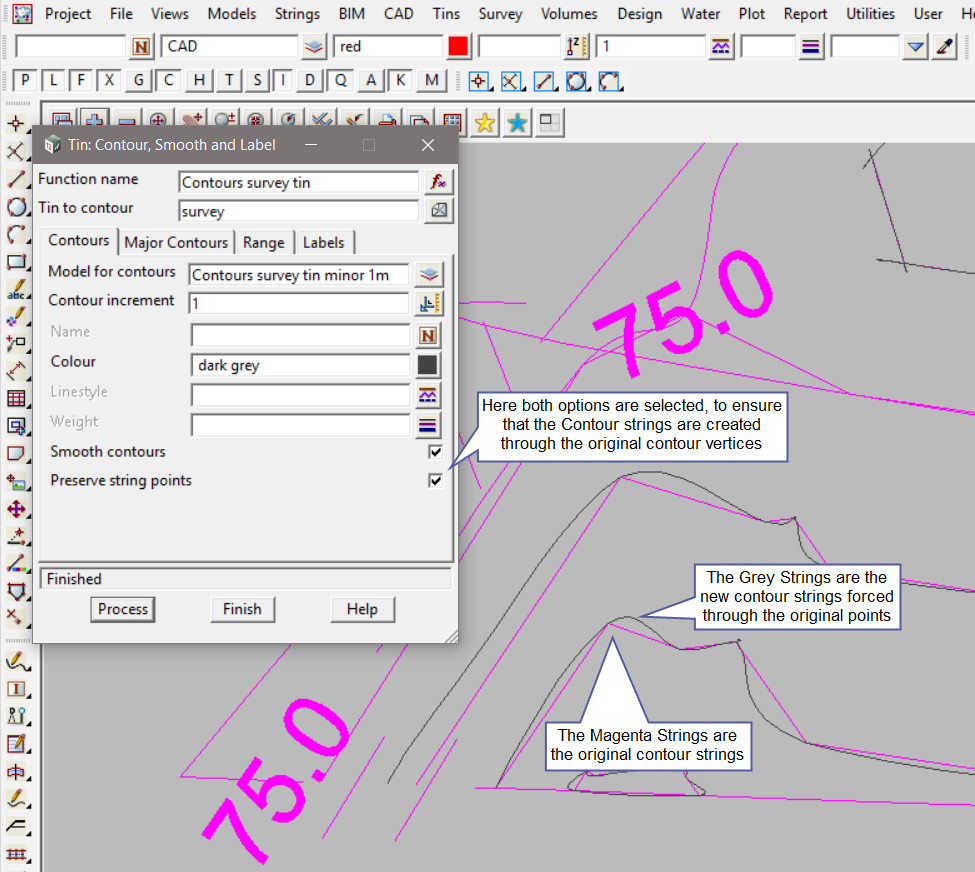Uncheck Preserve string points
The image size is (975, 872).
435,481
